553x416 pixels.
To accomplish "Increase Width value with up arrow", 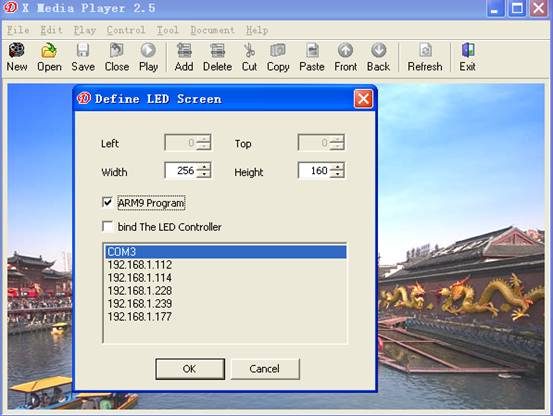I will coord(203,166).
